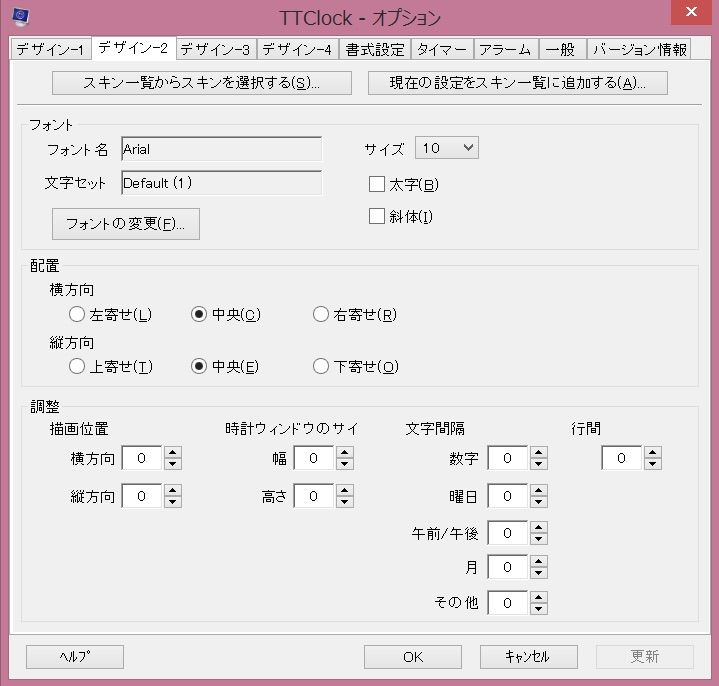Increase その他 spacing with up arrow
The image size is (719, 686).
539,597
